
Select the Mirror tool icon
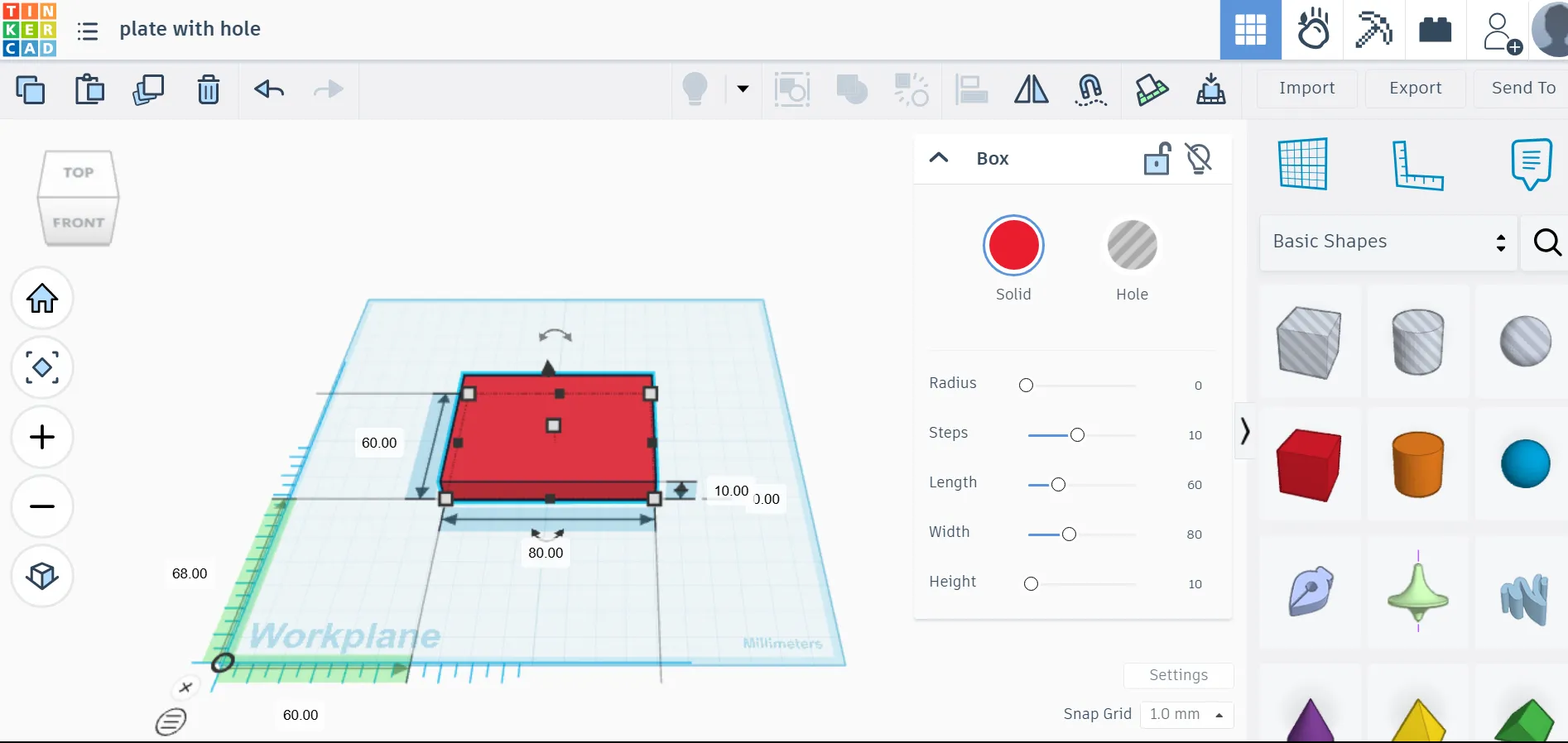pyautogui.click(x=1031, y=89)
